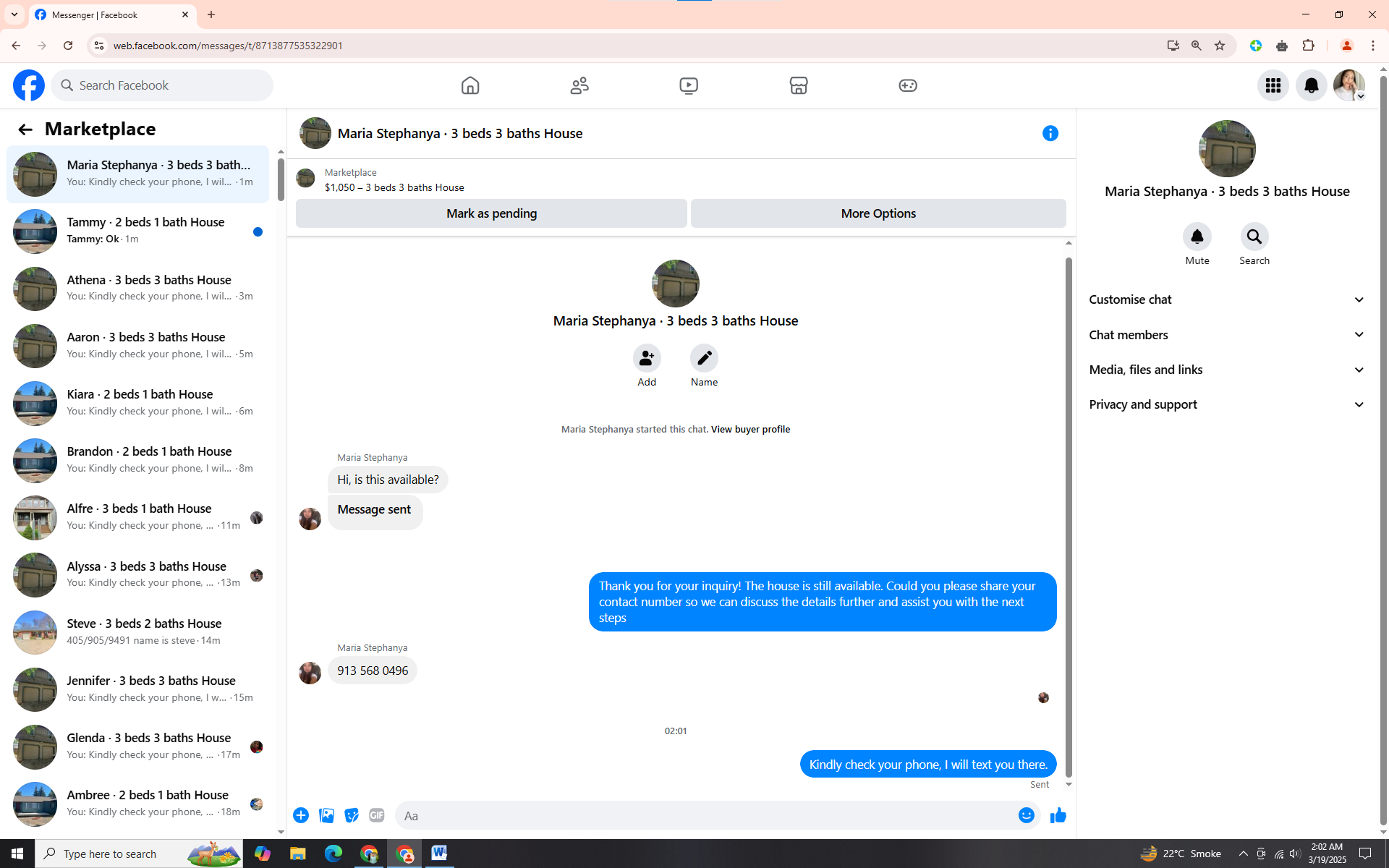The height and width of the screenshot is (868, 1389).
Task: Open Steve 3 beds 2 baths chat
Action: [x=137, y=632]
